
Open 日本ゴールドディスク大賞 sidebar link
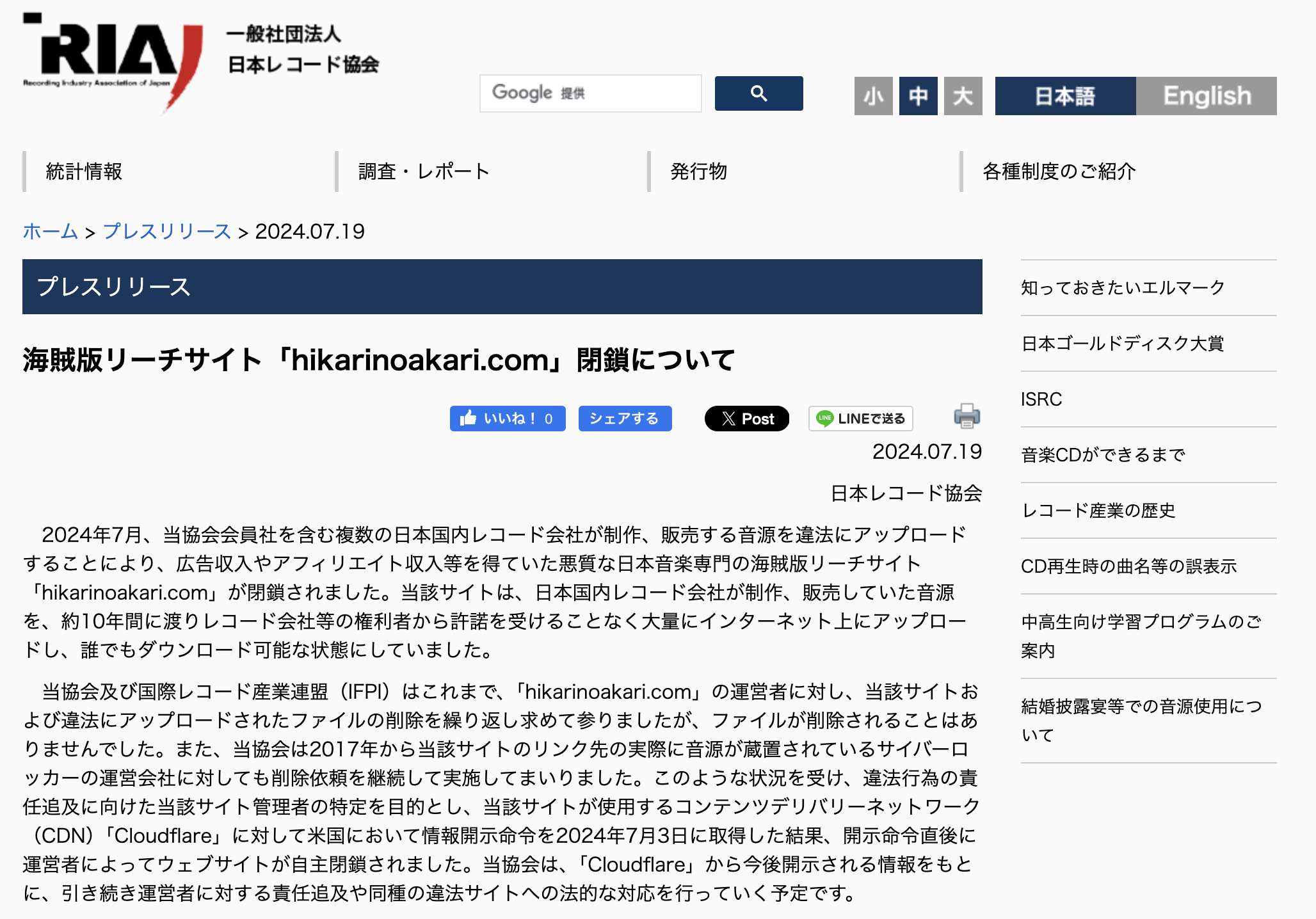click(1122, 344)
